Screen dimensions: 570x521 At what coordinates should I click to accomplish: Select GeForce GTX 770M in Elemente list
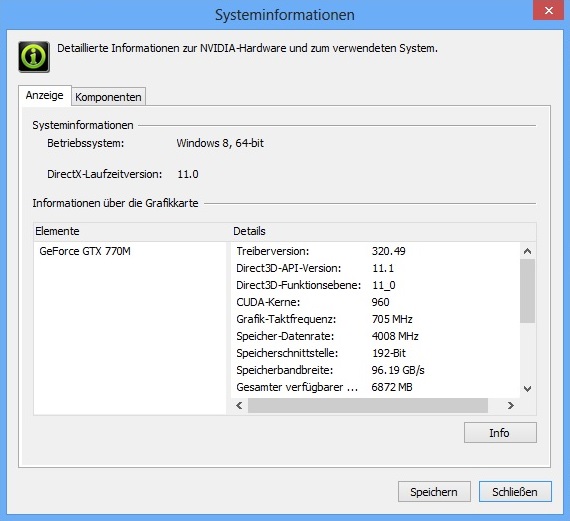[85, 251]
